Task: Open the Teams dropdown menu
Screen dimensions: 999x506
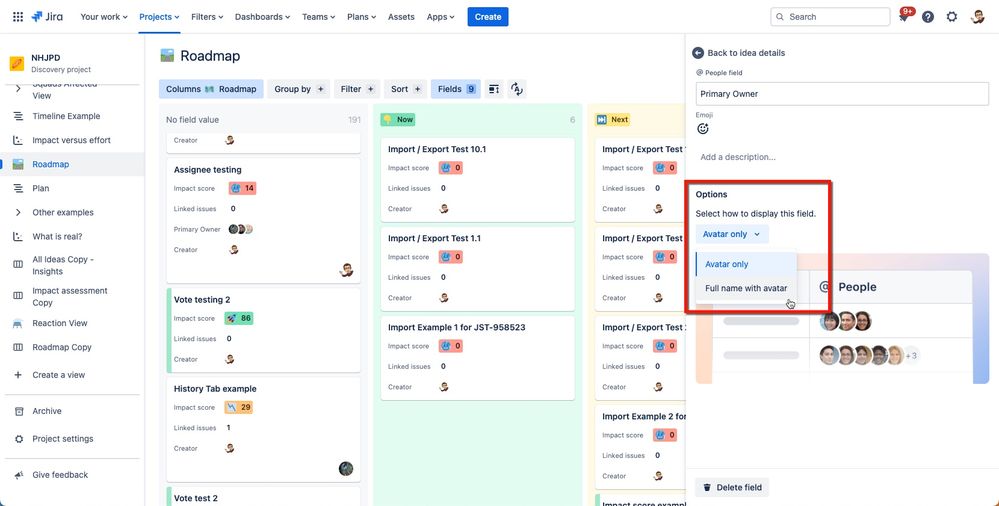Action: [x=319, y=17]
